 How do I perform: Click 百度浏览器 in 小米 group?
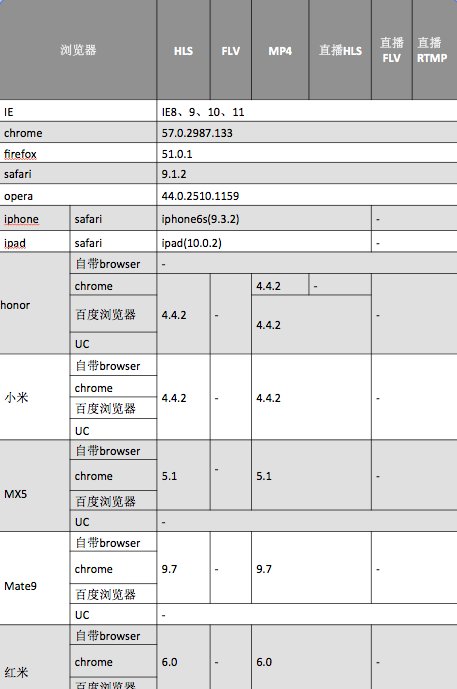point(113,408)
